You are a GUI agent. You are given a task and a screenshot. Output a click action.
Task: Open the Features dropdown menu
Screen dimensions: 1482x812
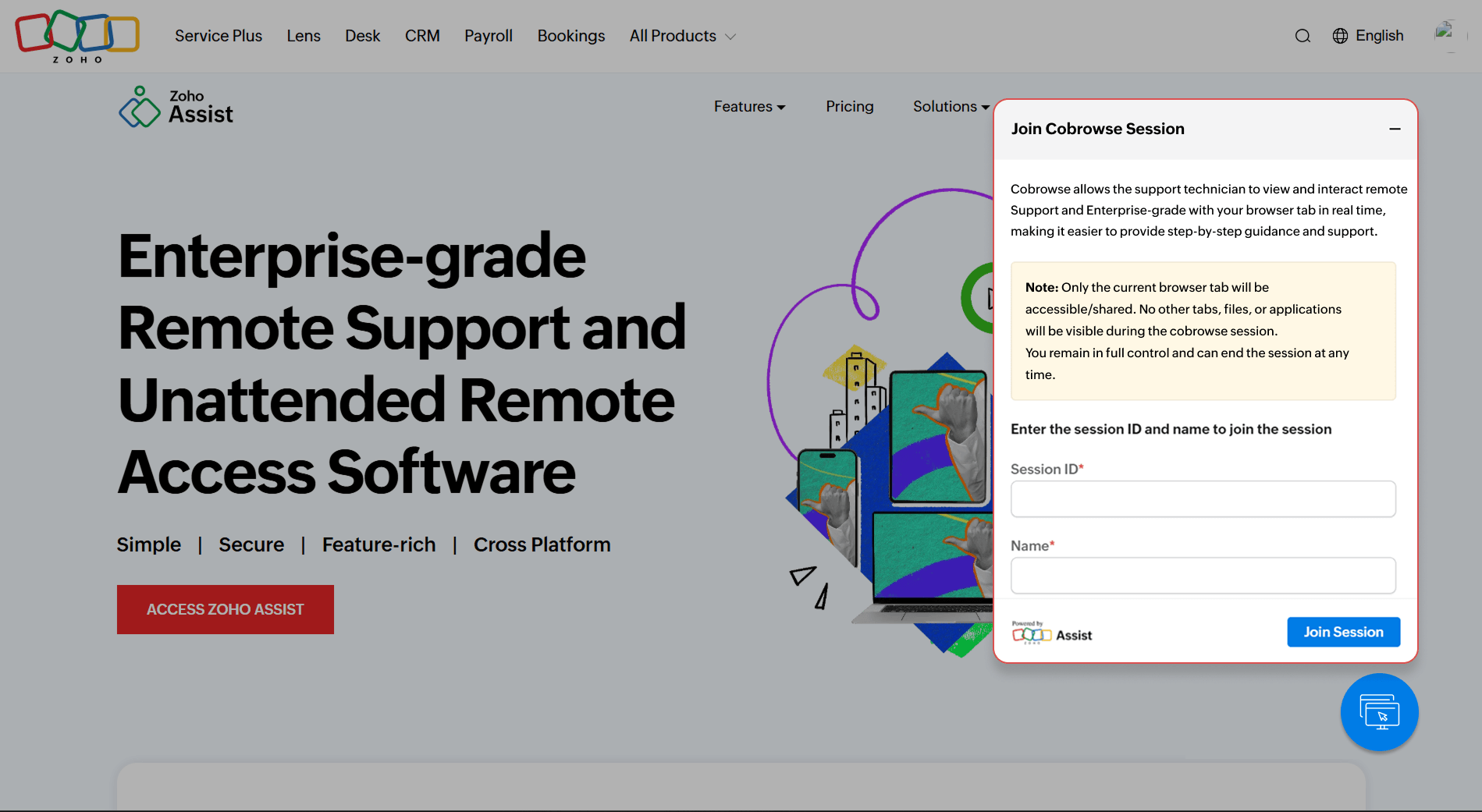point(749,107)
